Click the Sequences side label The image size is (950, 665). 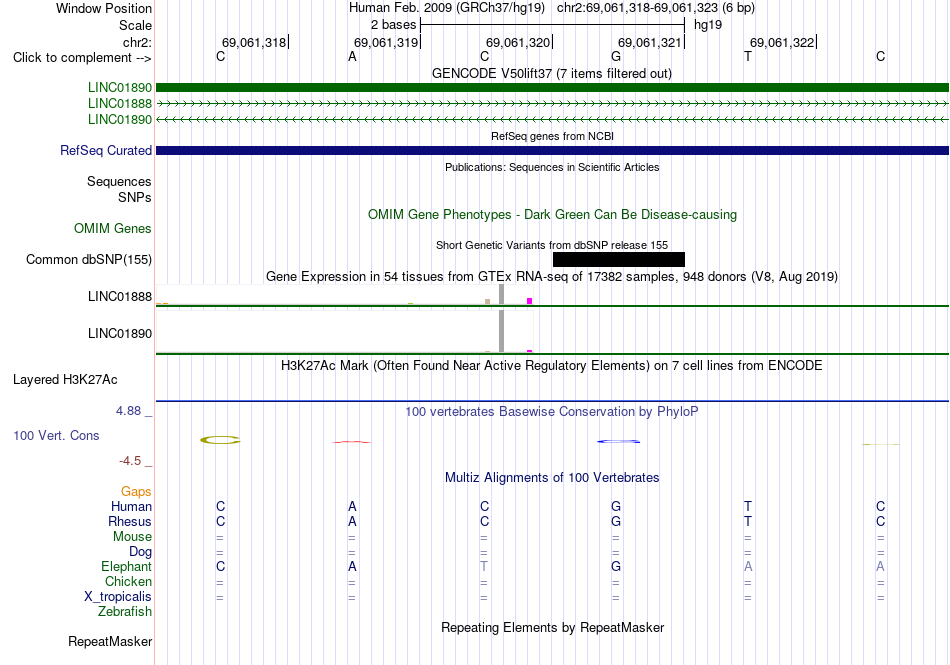pos(119,182)
